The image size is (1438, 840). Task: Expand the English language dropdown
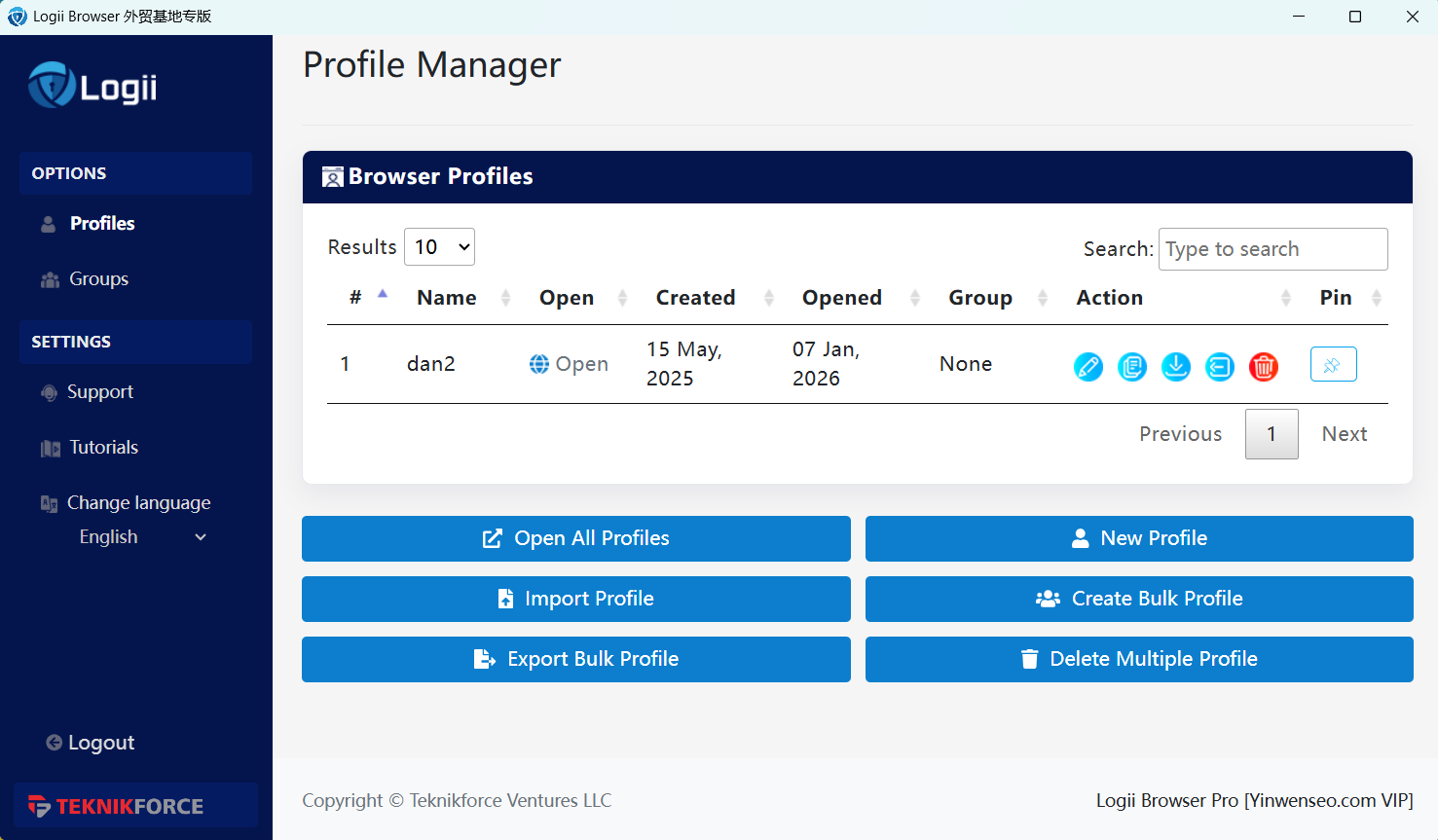[x=142, y=537]
